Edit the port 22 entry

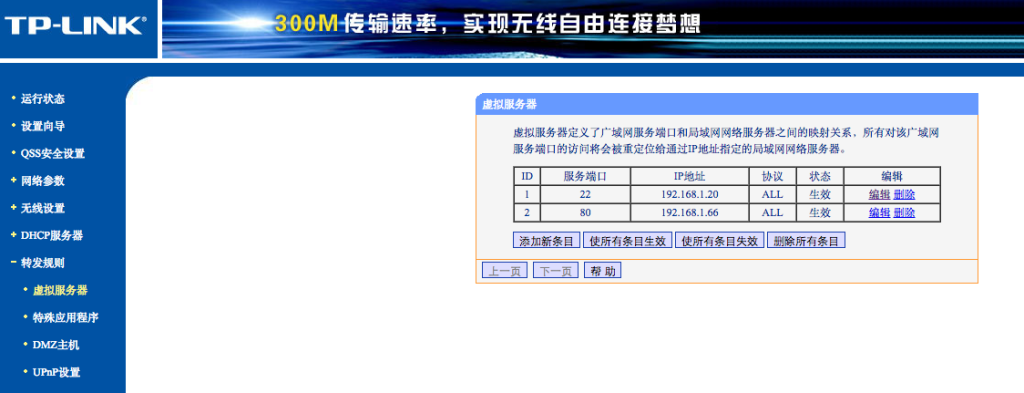tap(879, 195)
